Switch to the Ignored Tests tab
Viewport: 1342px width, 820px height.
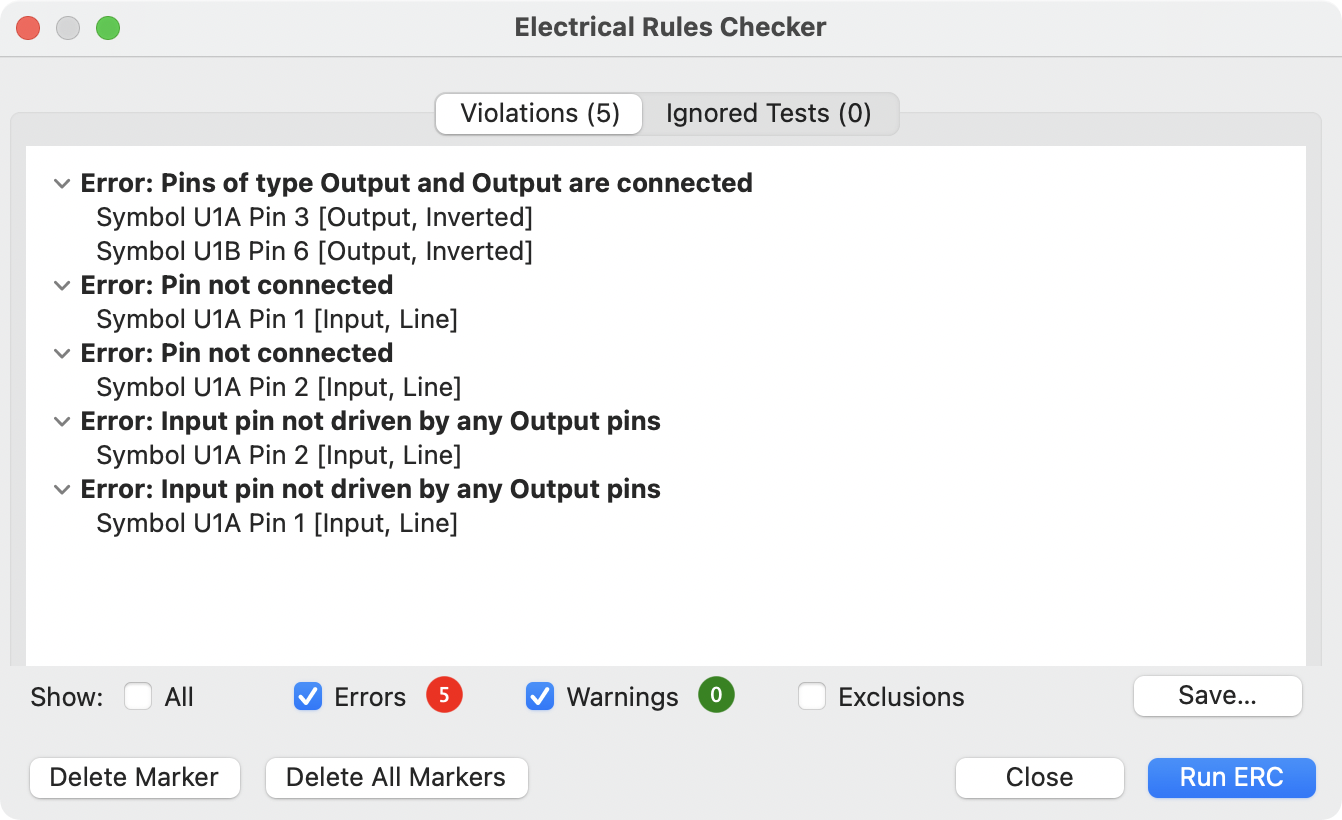coord(770,113)
